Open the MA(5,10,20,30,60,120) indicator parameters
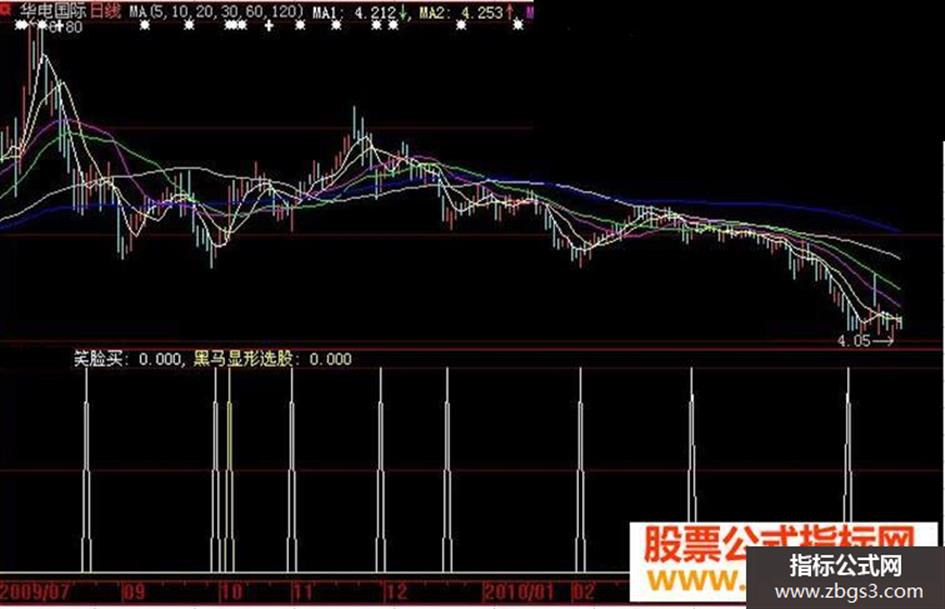945x609 pixels. click(x=216, y=11)
